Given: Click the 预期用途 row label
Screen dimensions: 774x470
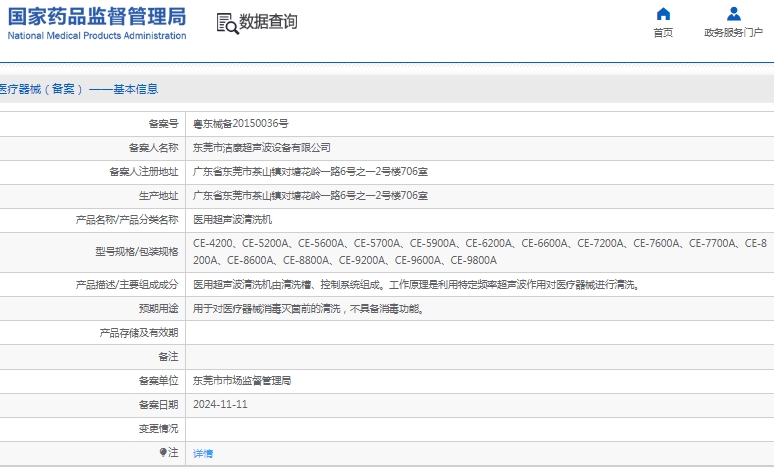Looking at the screenshot, I should coord(158,309).
